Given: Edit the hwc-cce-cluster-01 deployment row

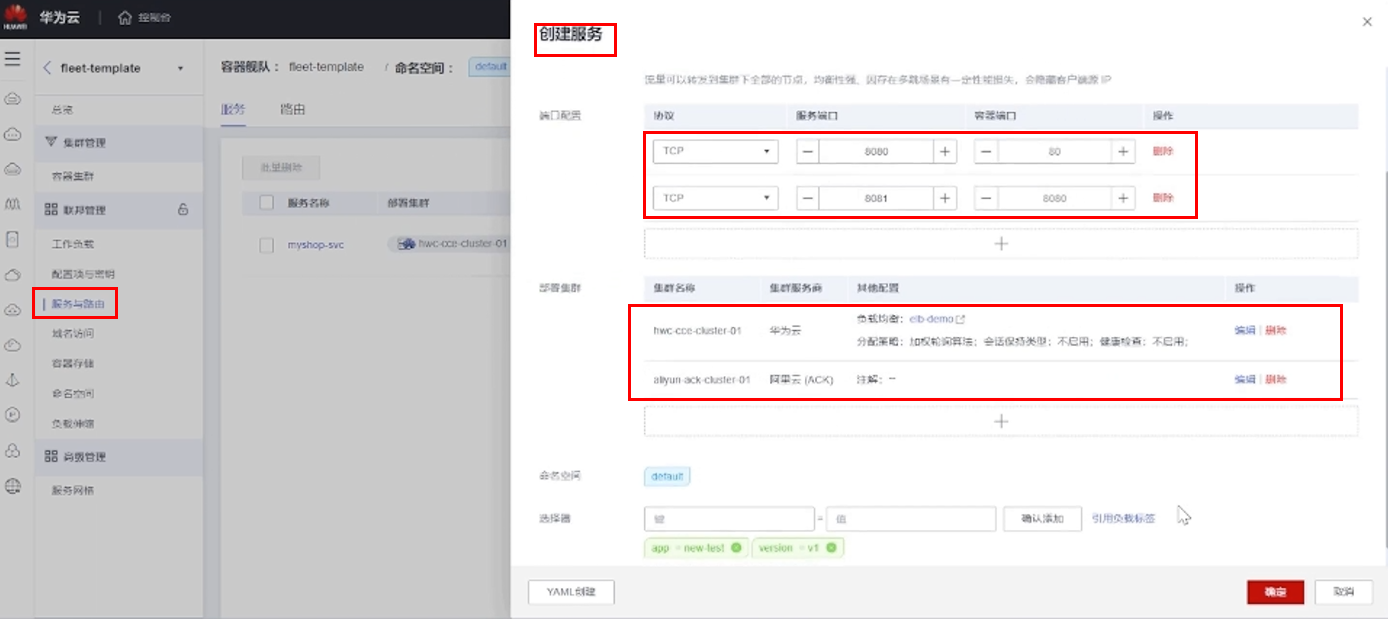Looking at the screenshot, I should click(1245, 330).
